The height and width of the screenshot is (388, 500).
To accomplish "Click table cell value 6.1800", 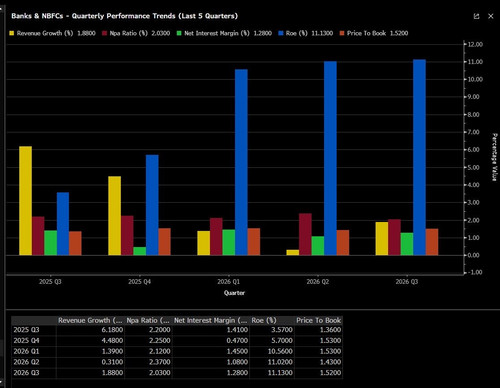I will coord(112,330).
